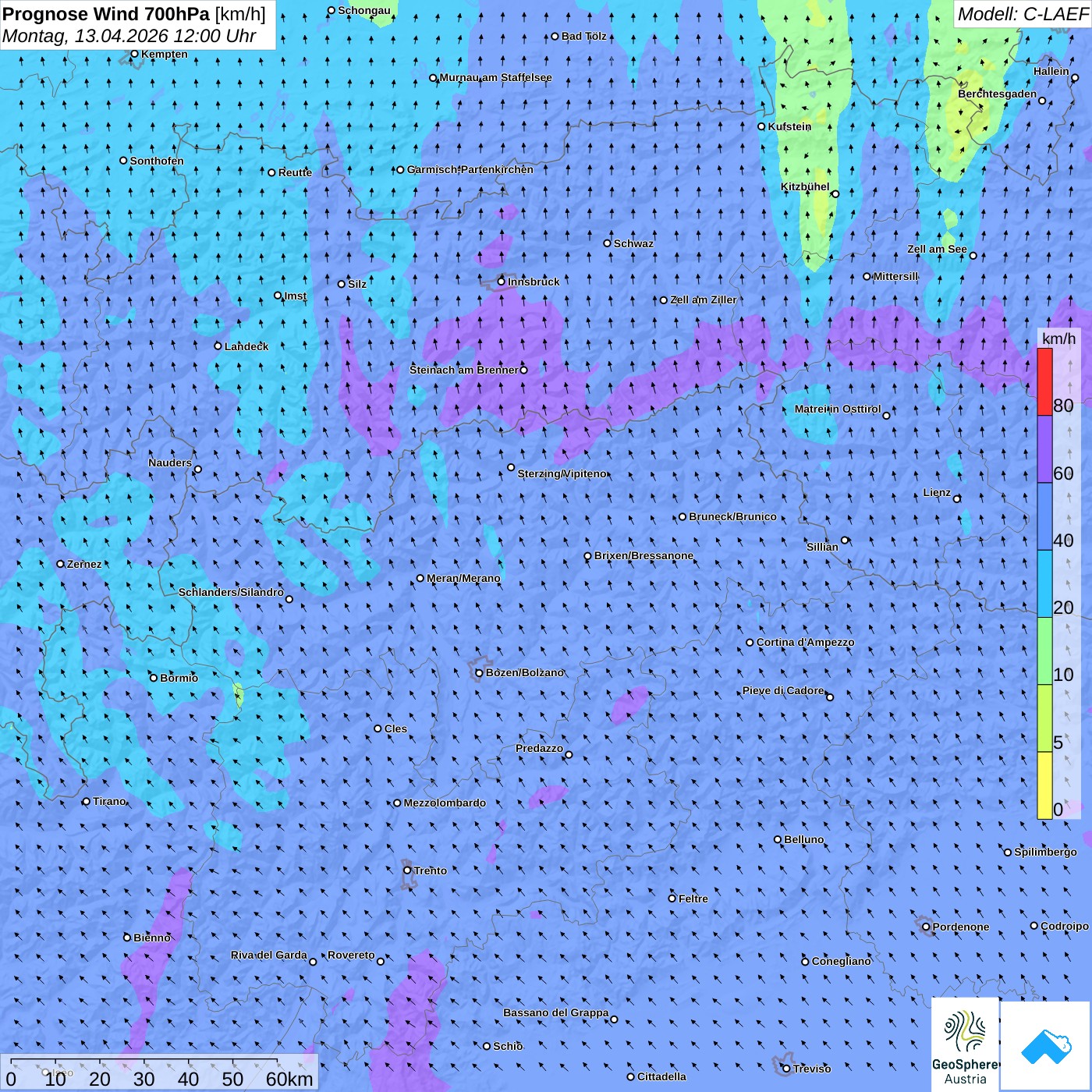Image resolution: width=1092 pixels, height=1092 pixels.
Task: Click the Schwaz city label
Action: [633, 243]
